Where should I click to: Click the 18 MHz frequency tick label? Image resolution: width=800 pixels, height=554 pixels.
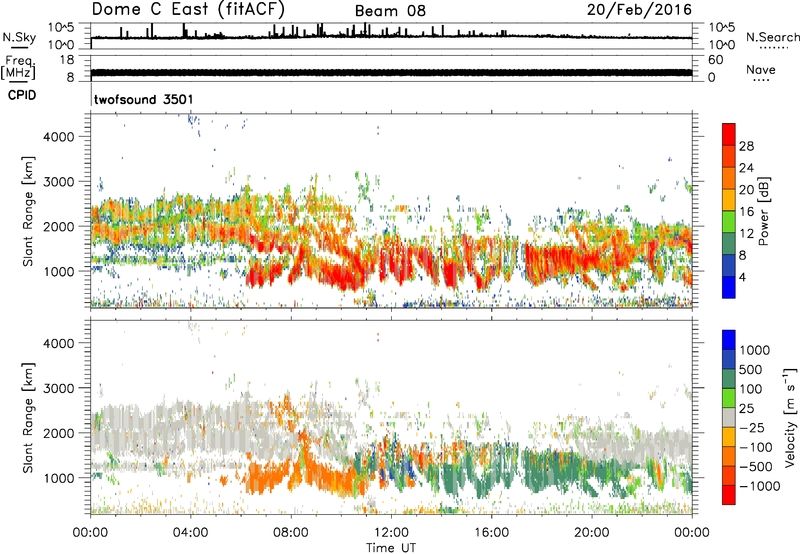[66, 60]
